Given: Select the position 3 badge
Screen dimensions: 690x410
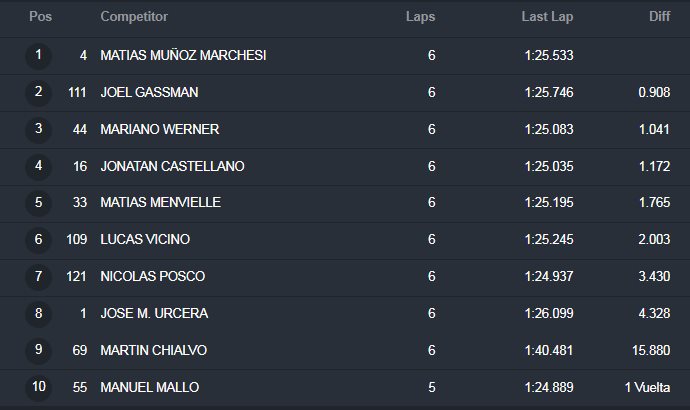Looking at the screenshot, I should point(39,130).
